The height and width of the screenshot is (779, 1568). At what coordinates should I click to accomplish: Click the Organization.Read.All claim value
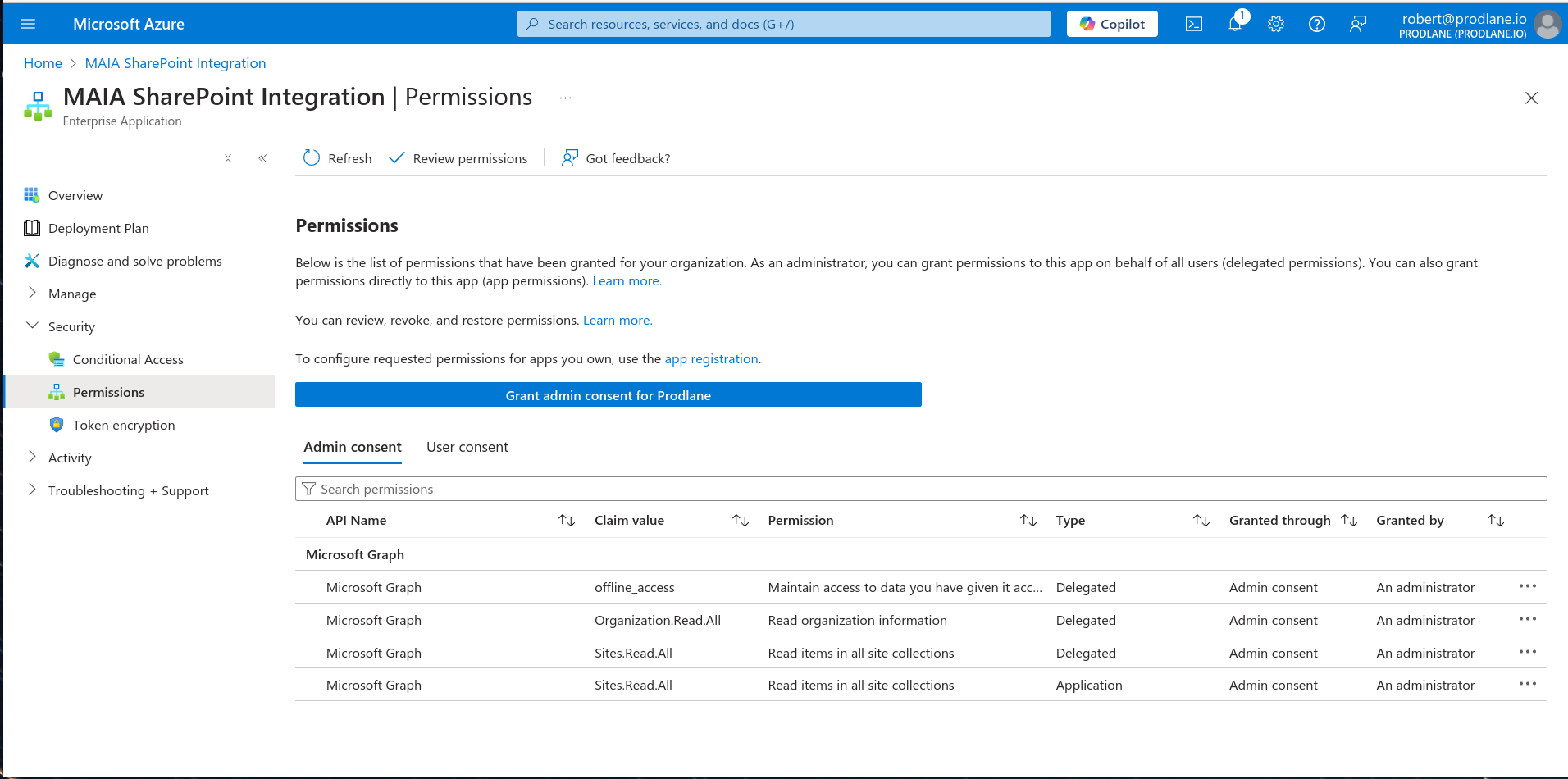pyautogui.click(x=658, y=621)
